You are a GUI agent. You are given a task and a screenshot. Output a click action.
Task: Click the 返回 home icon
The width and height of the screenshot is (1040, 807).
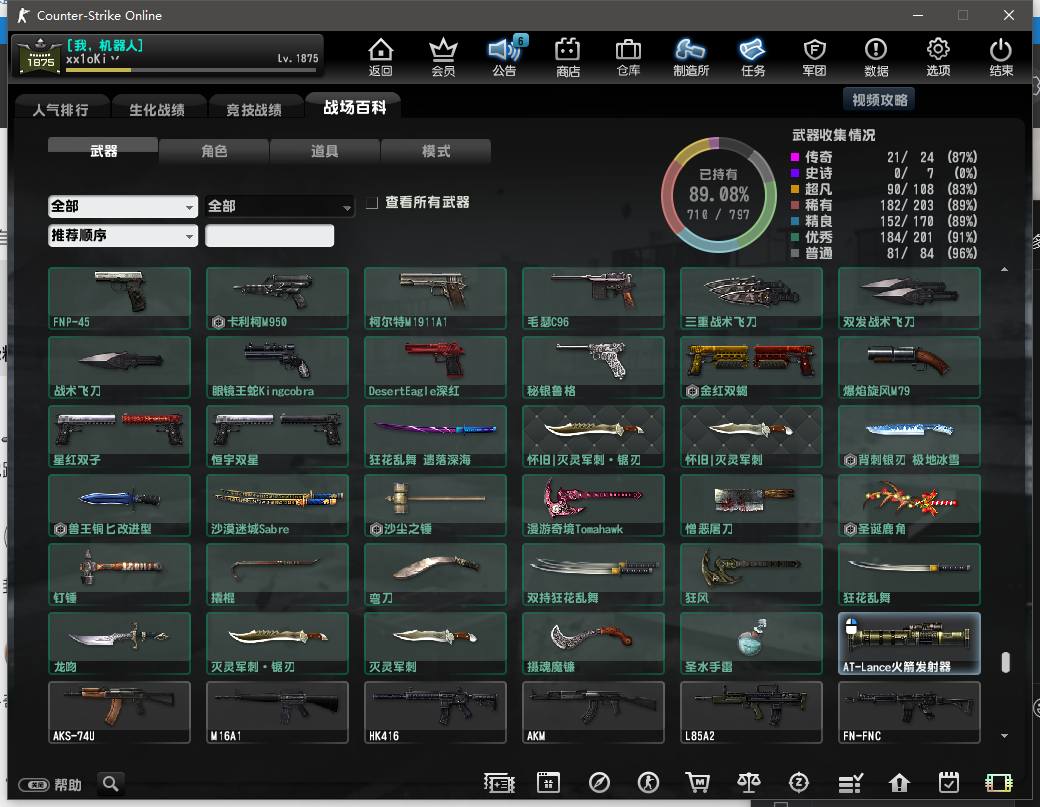(x=381, y=57)
